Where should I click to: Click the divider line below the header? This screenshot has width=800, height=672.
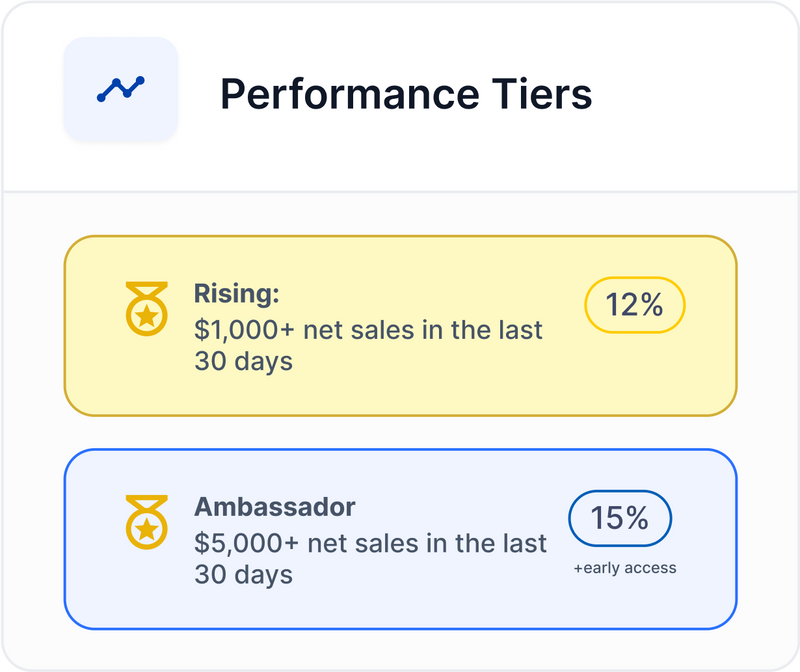400,191
